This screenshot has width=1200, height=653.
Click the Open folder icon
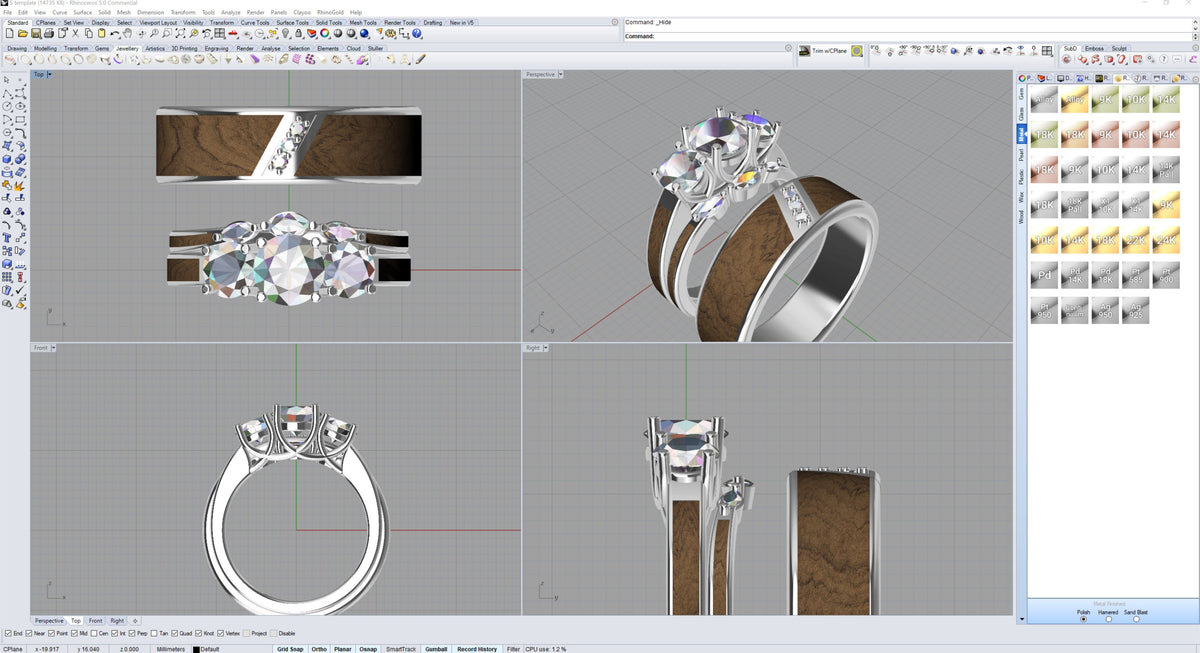pyautogui.click(x=22, y=34)
